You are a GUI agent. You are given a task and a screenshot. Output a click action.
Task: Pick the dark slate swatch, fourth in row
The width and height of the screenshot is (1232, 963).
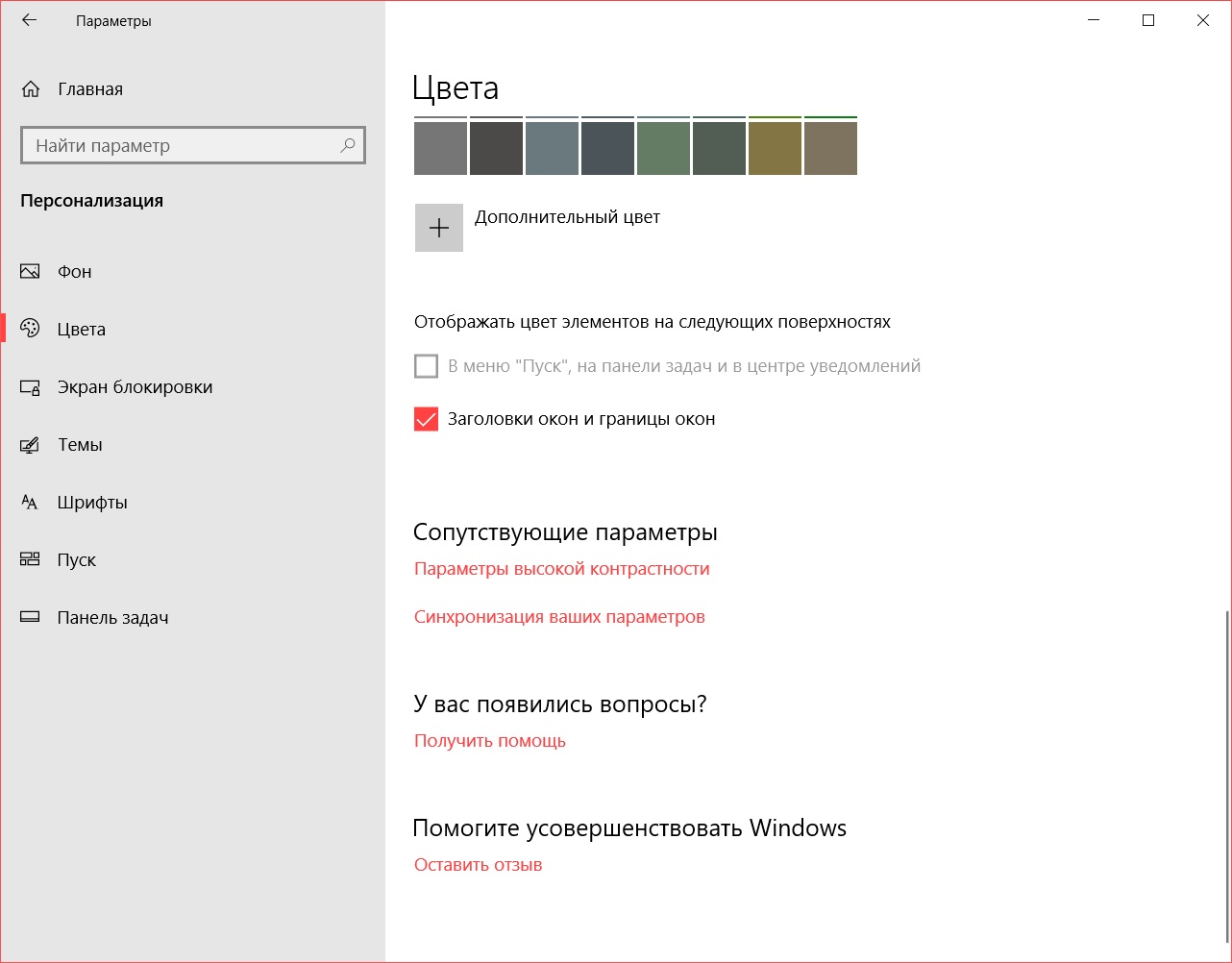(607, 146)
